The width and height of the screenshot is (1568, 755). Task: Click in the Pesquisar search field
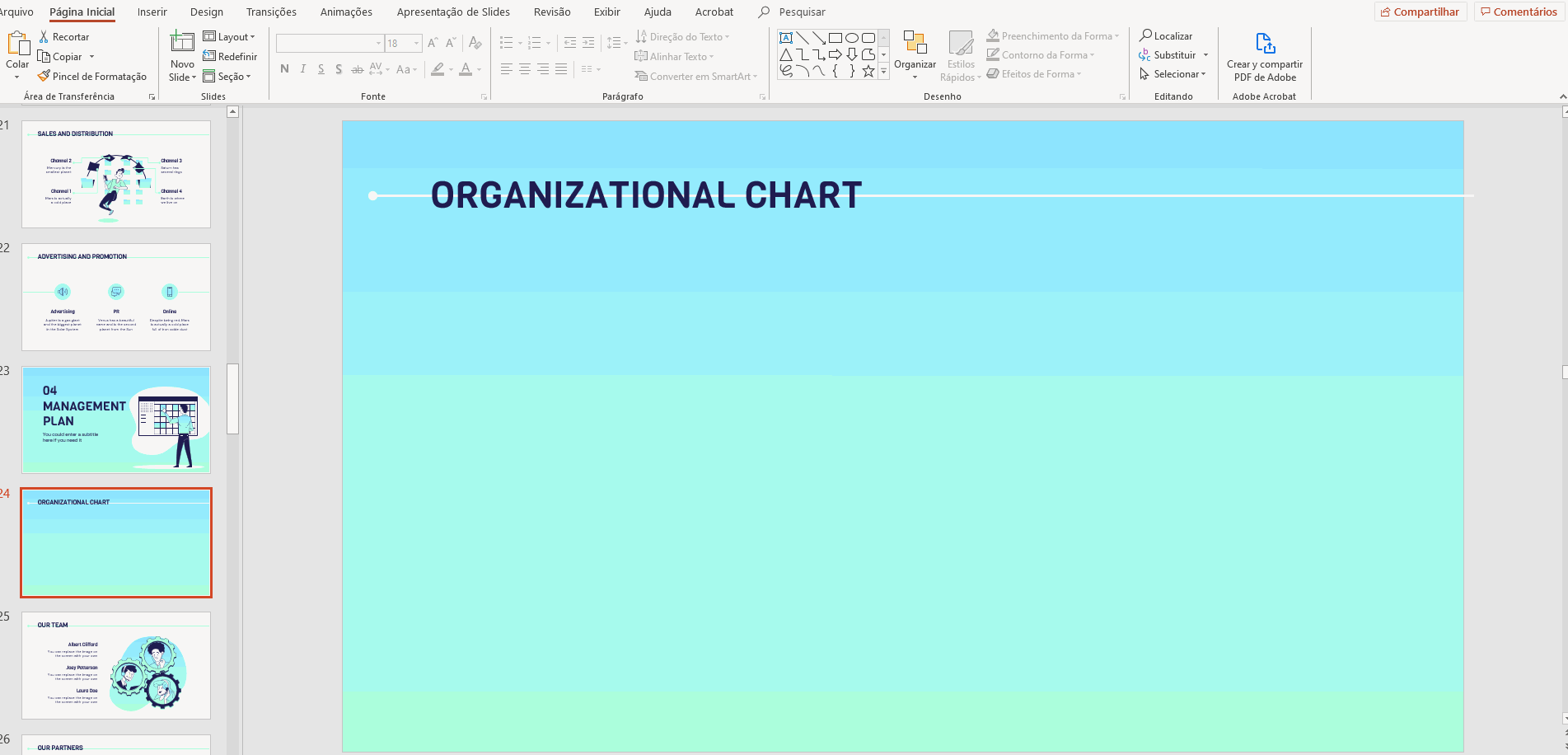[x=802, y=12]
